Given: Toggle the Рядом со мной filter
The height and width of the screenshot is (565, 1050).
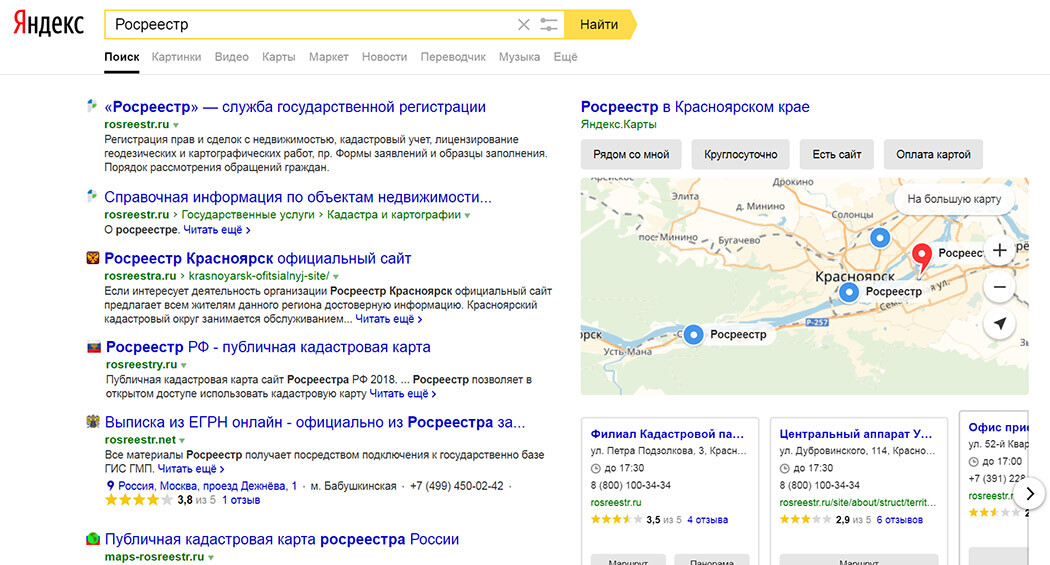Looking at the screenshot, I should point(631,154).
